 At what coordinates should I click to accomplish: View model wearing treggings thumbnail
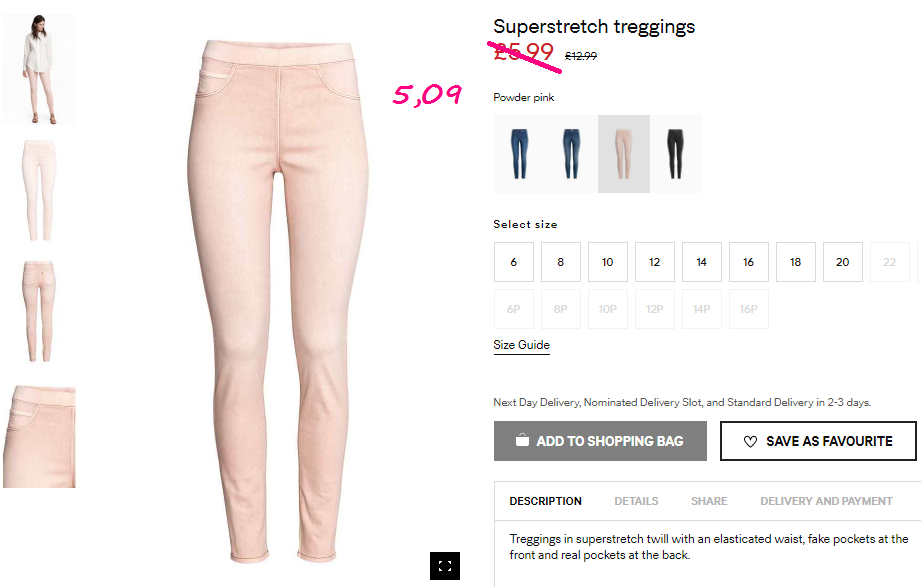click(39, 69)
